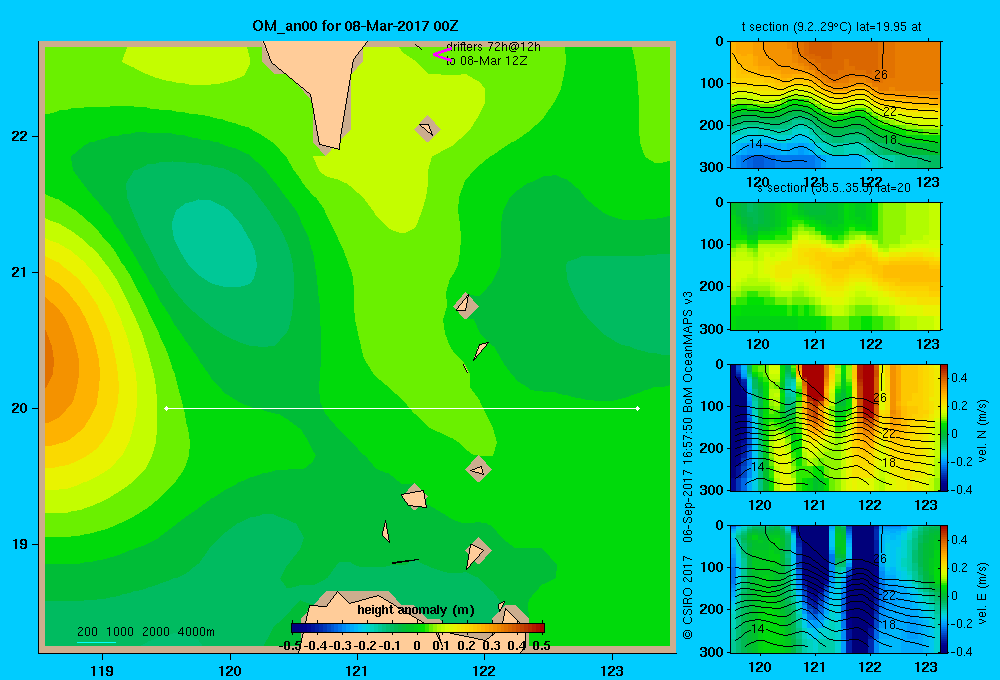Click the 18 contour label in the vel. N section
The width and height of the screenshot is (1000, 680).
click(889, 462)
